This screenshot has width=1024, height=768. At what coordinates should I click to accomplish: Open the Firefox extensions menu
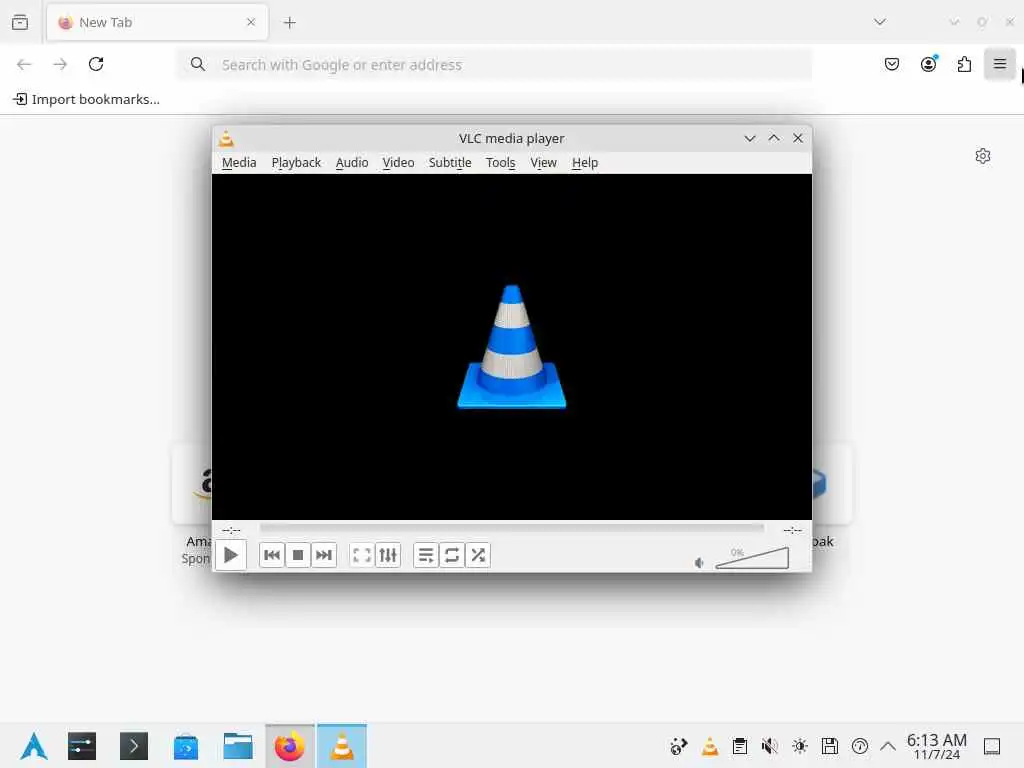(965, 64)
